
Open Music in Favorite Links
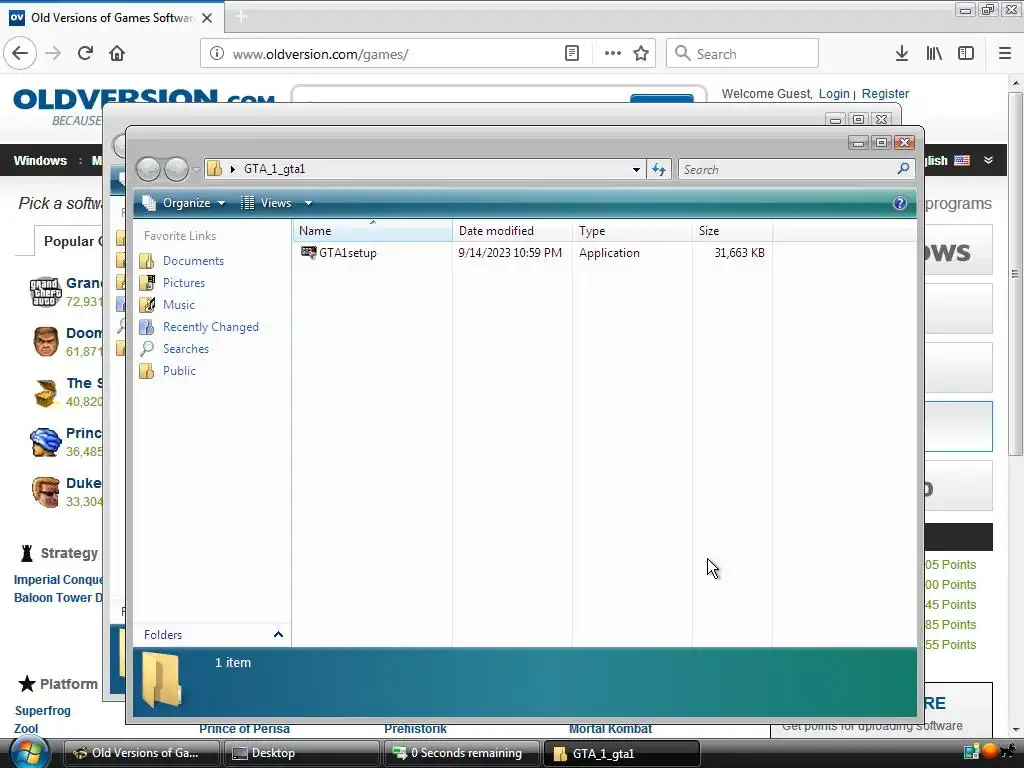178,305
